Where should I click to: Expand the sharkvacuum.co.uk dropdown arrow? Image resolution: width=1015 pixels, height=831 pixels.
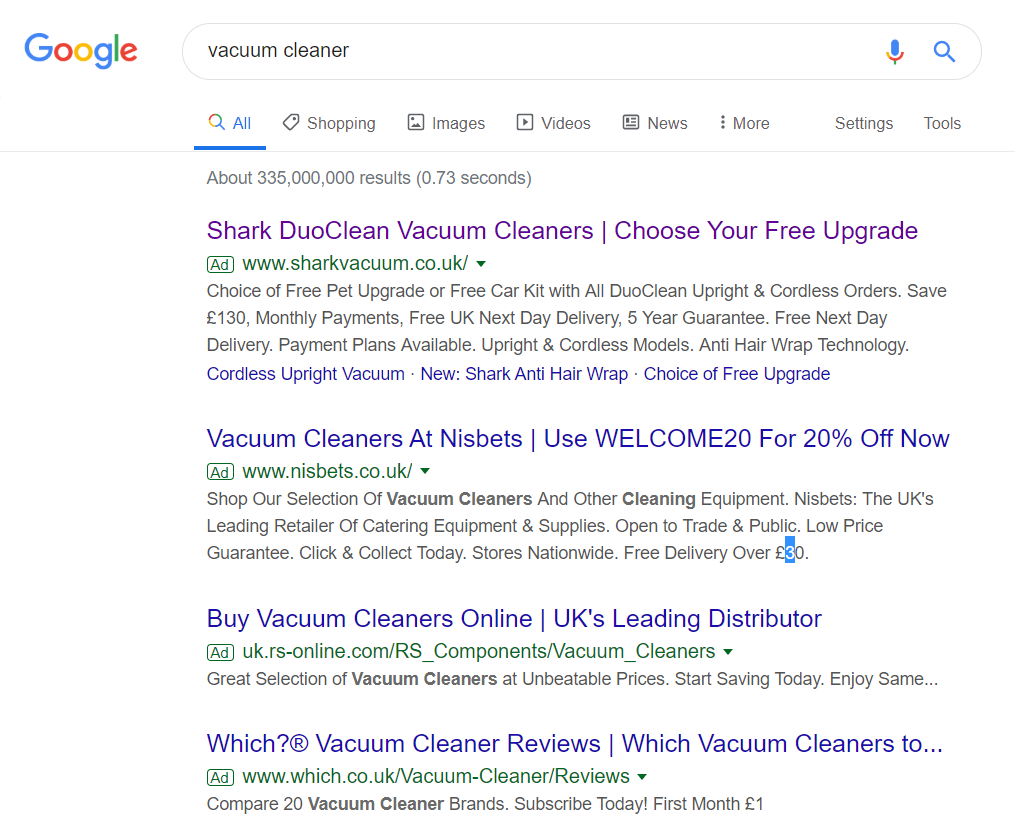481,264
